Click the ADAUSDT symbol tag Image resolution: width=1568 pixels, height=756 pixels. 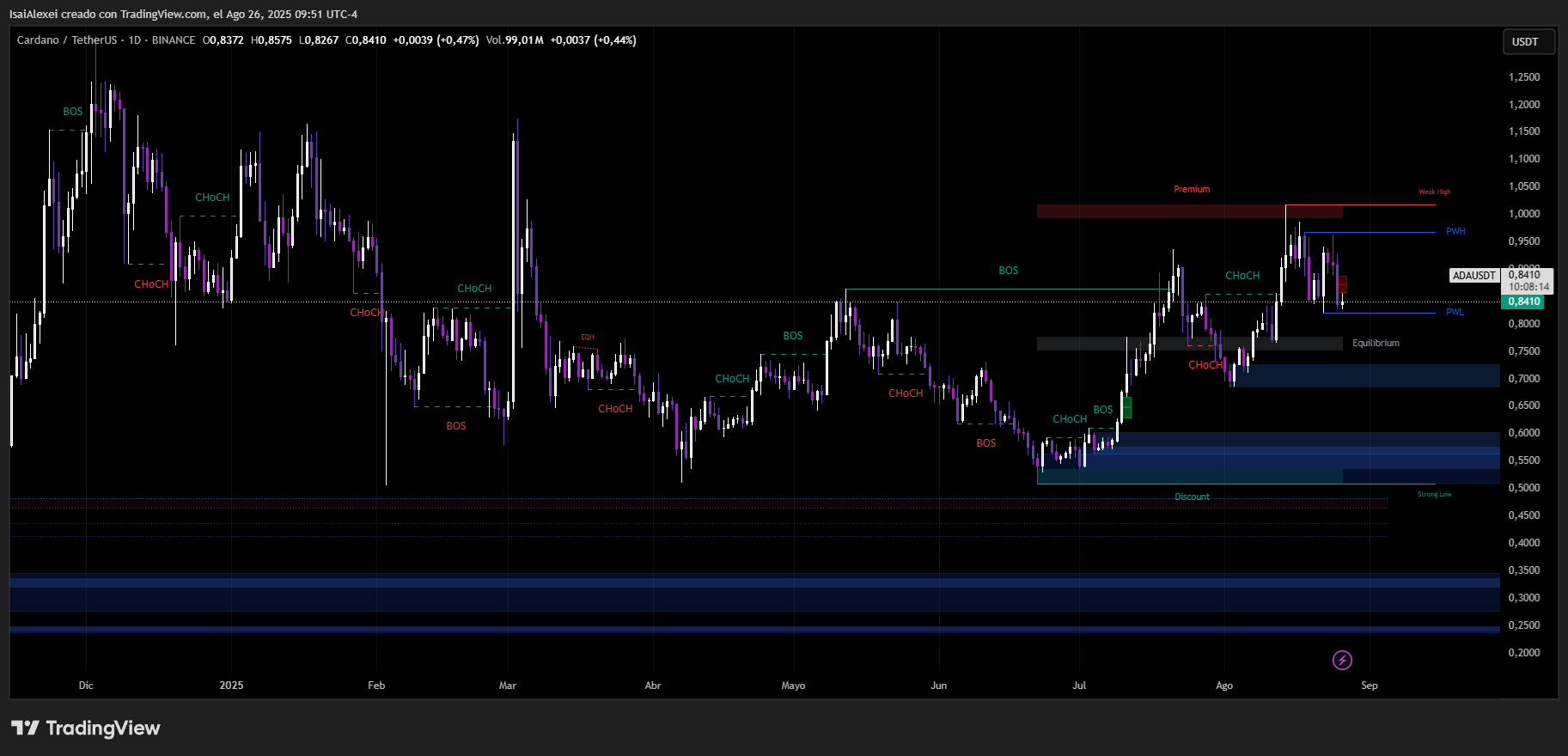(x=1473, y=276)
